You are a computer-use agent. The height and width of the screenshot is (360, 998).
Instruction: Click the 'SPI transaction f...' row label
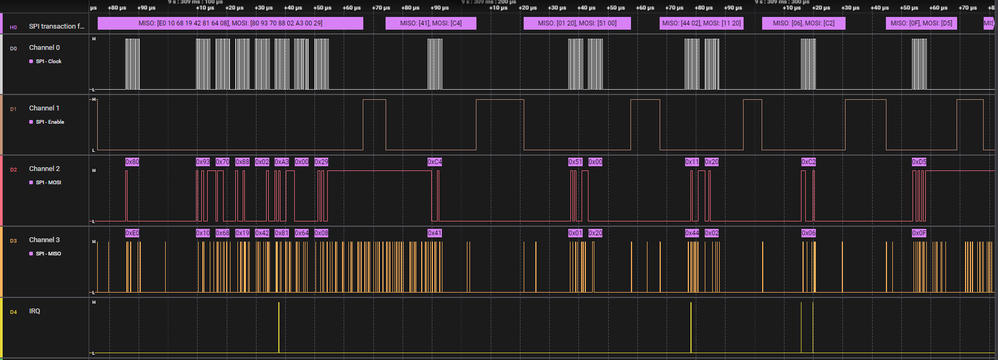[56, 27]
